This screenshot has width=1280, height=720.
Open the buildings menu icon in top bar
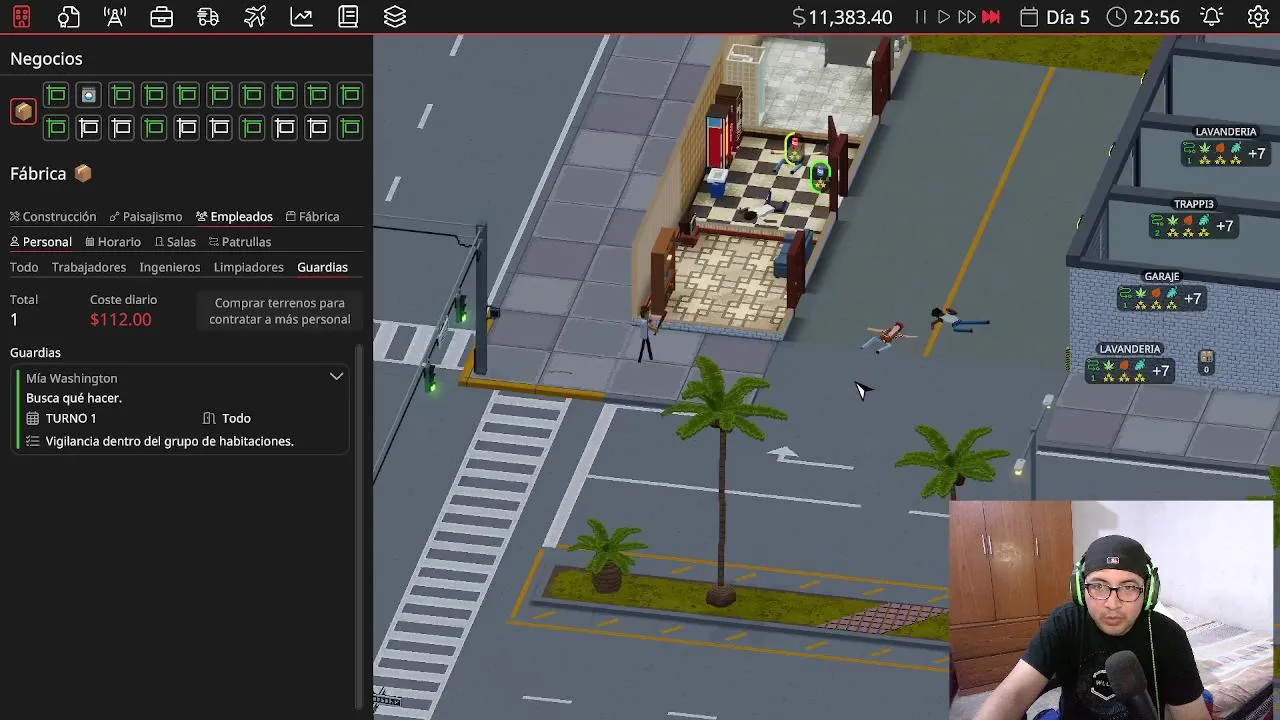(21, 17)
